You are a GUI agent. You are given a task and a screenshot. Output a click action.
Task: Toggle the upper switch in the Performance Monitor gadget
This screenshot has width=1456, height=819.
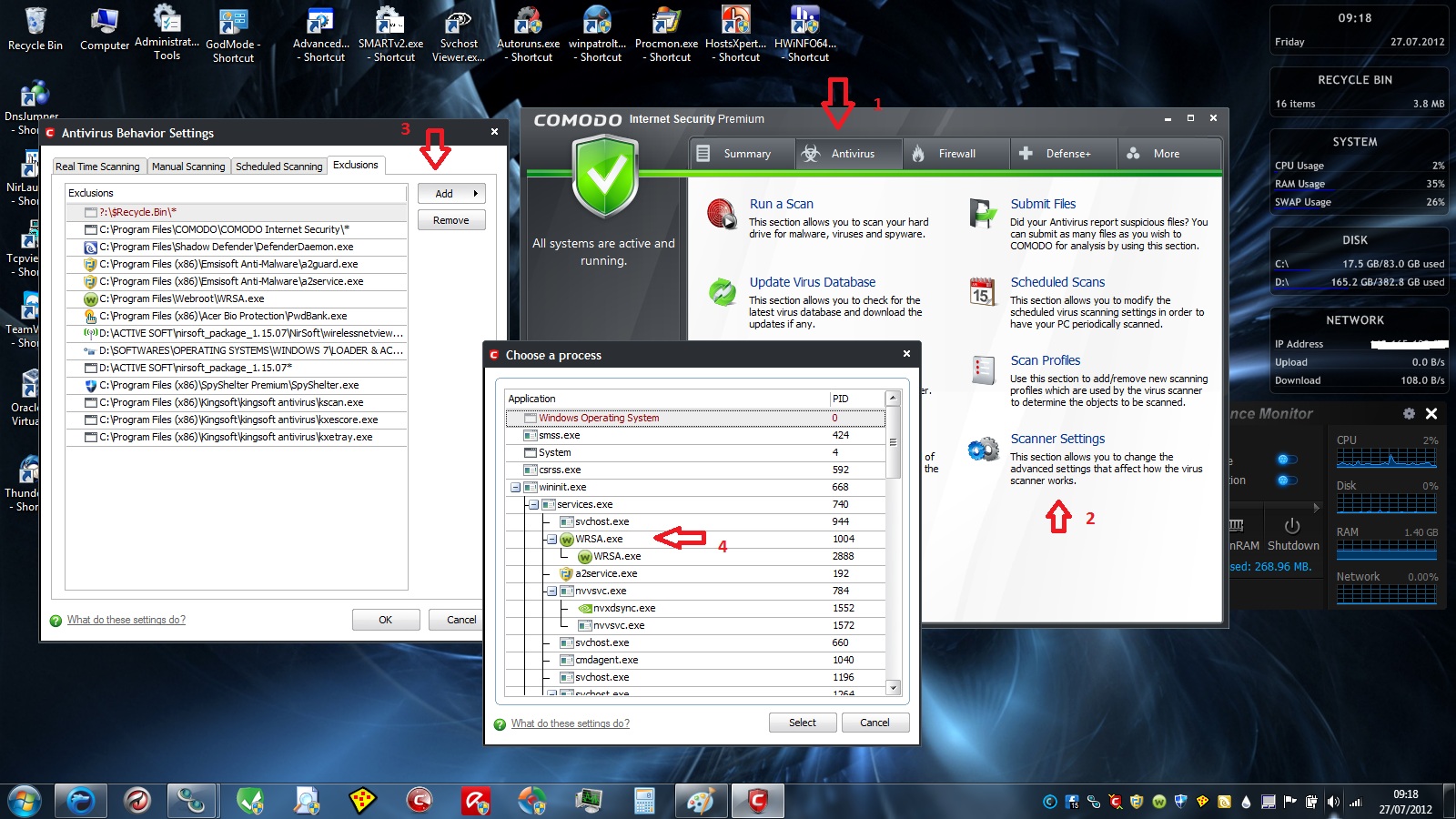tap(1287, 460)
